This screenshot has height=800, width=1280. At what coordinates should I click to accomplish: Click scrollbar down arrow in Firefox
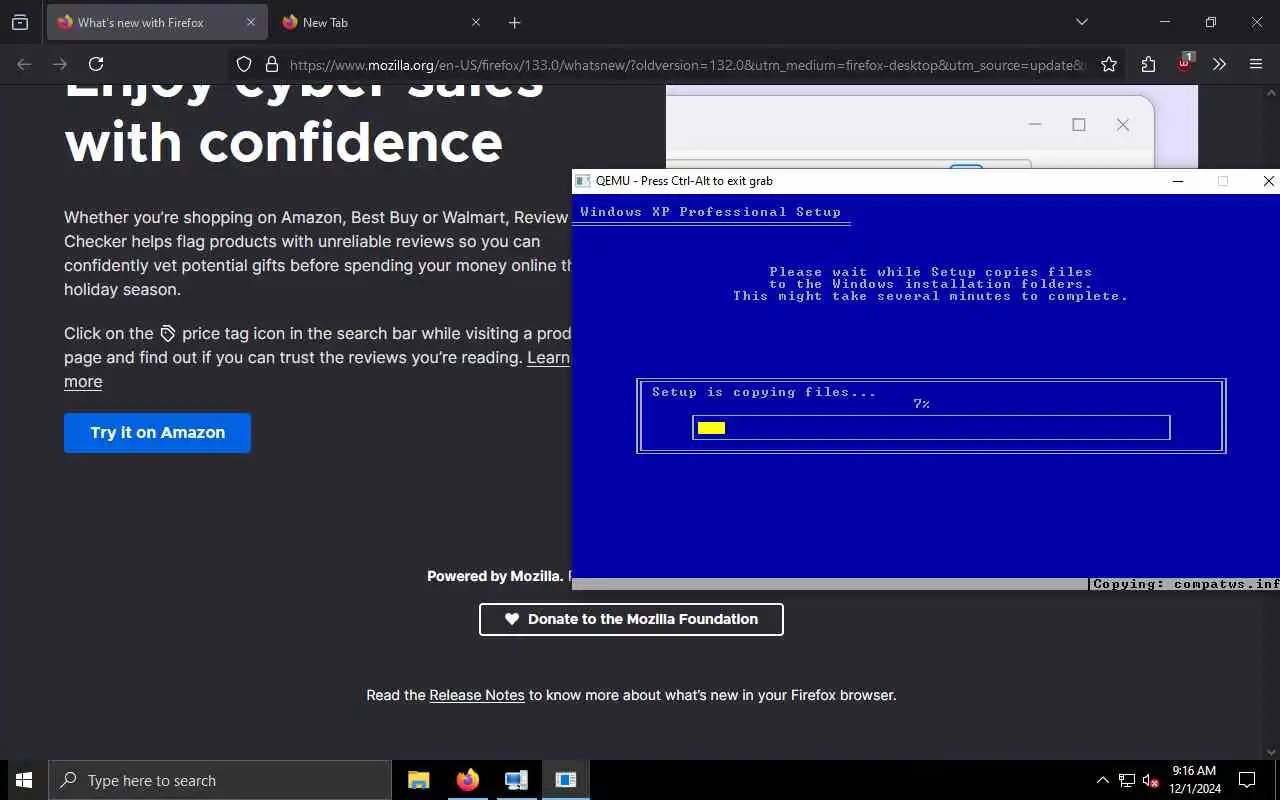click(1272, 752)
